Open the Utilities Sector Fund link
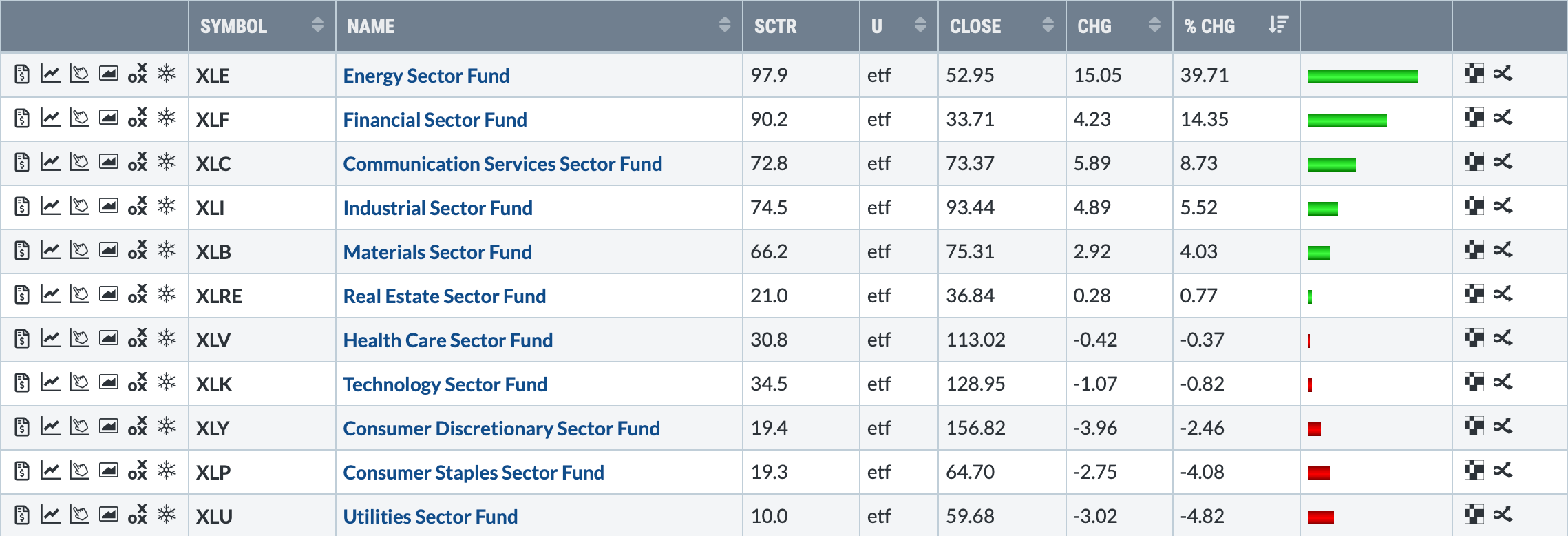The width and height of the screenshot is (1568, 536). coord(430,517)
